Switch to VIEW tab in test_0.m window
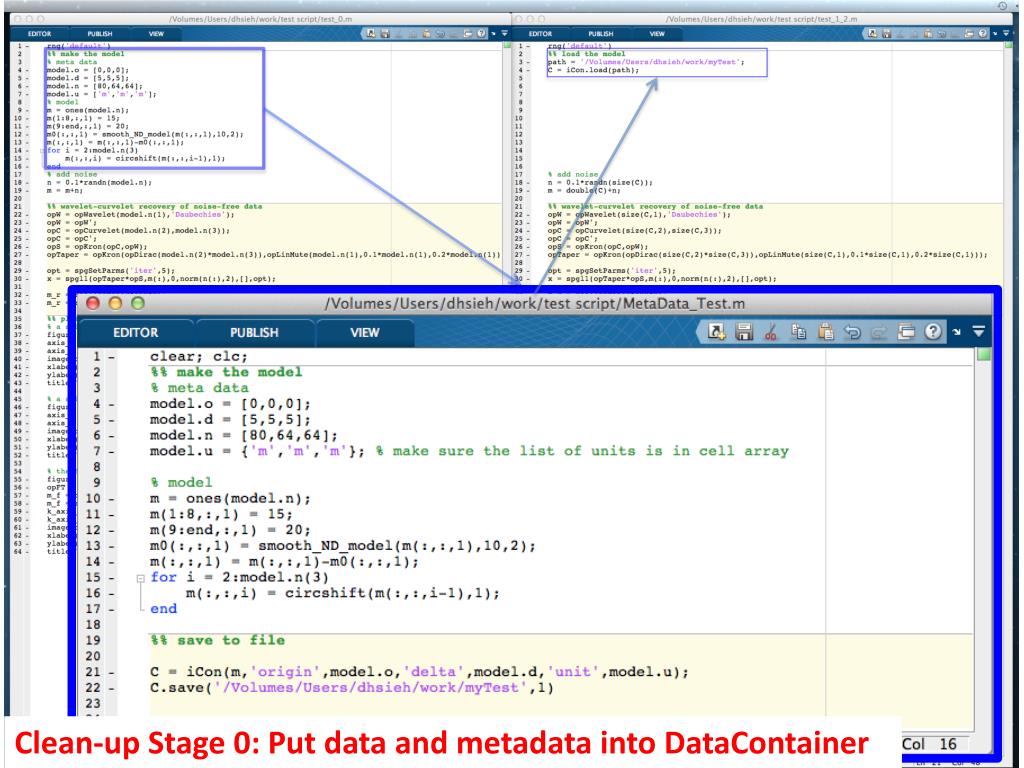1024x768 pixels. (156, 33)
